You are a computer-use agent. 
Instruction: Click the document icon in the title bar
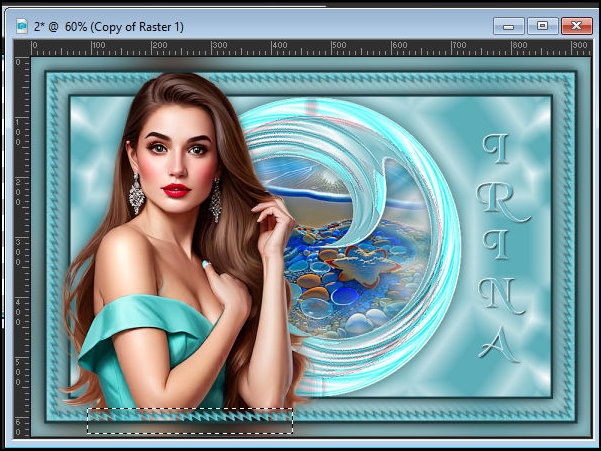(x=22, y=26)
